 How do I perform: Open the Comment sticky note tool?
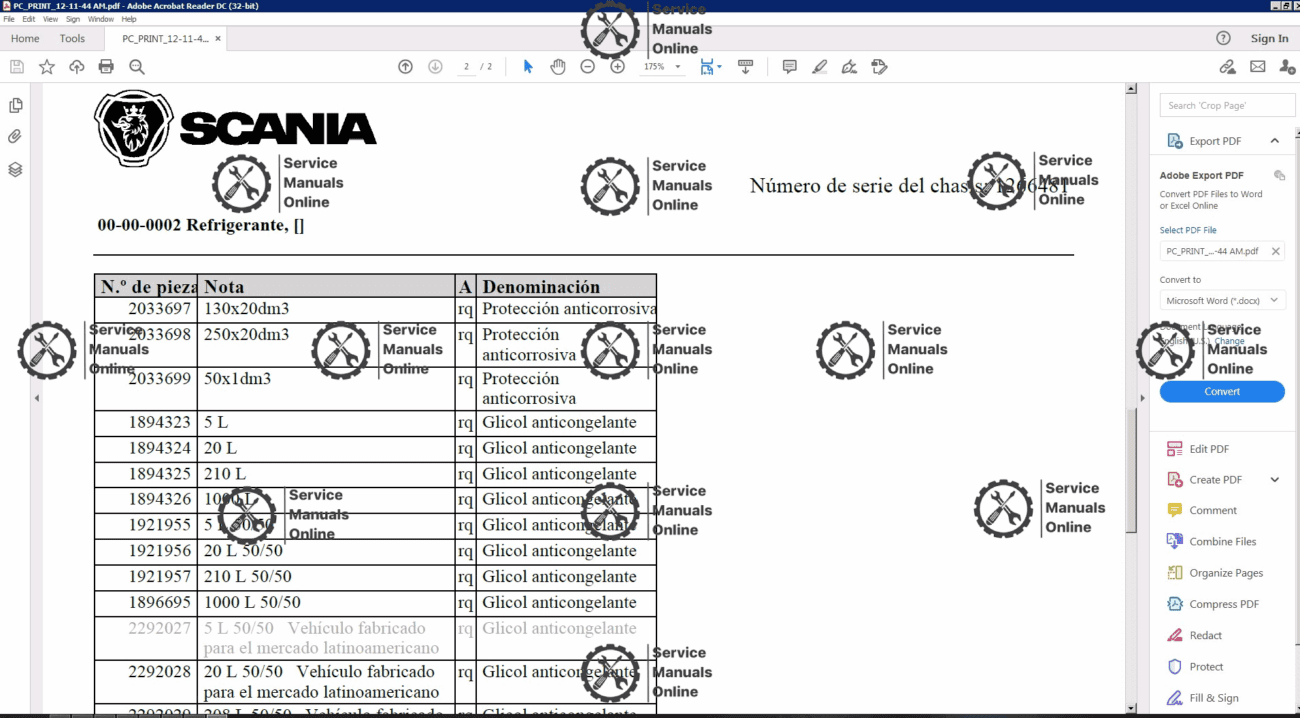coord(789,66)
